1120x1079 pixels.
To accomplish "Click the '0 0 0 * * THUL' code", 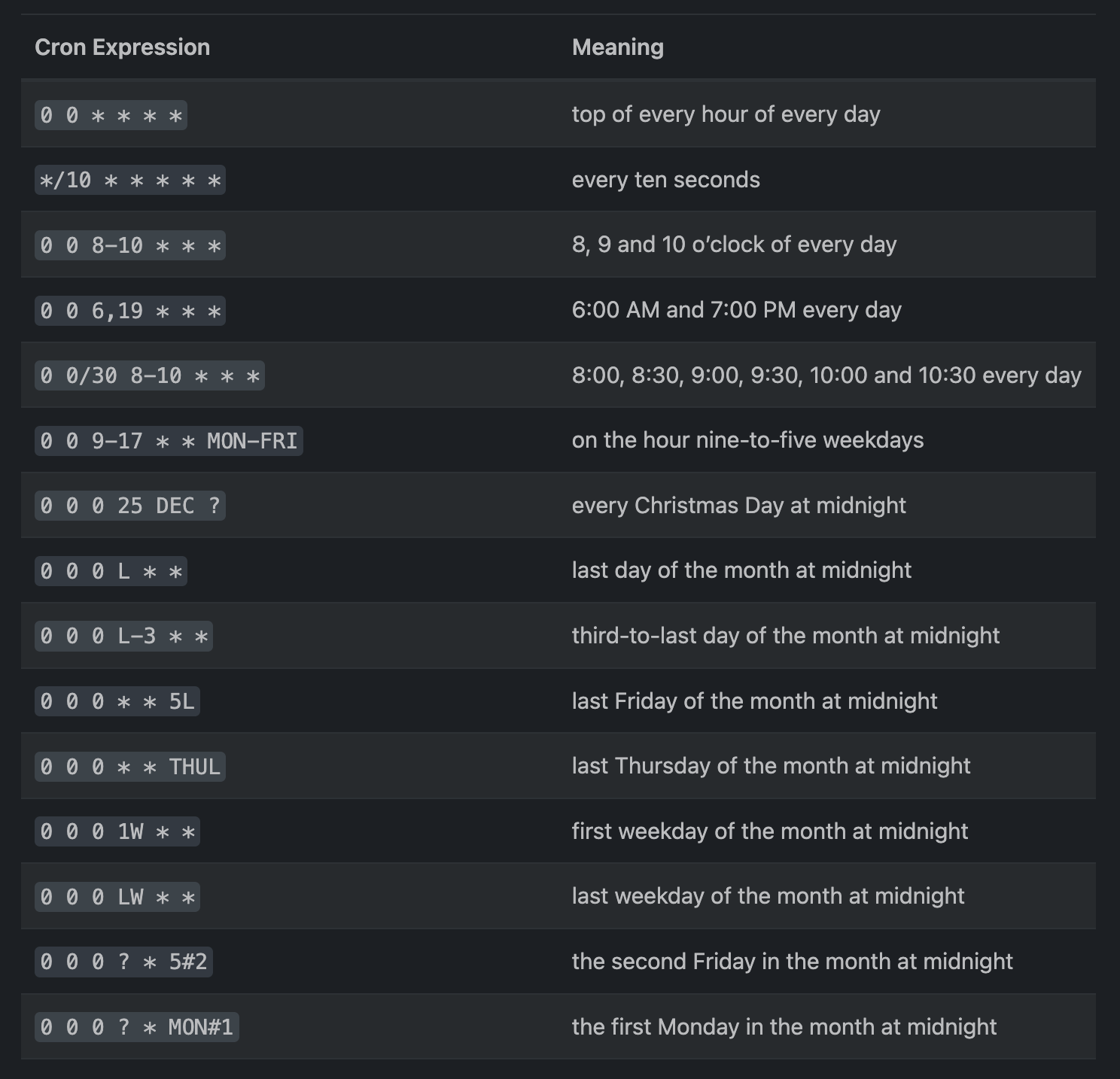I will [x=129, y=767].
